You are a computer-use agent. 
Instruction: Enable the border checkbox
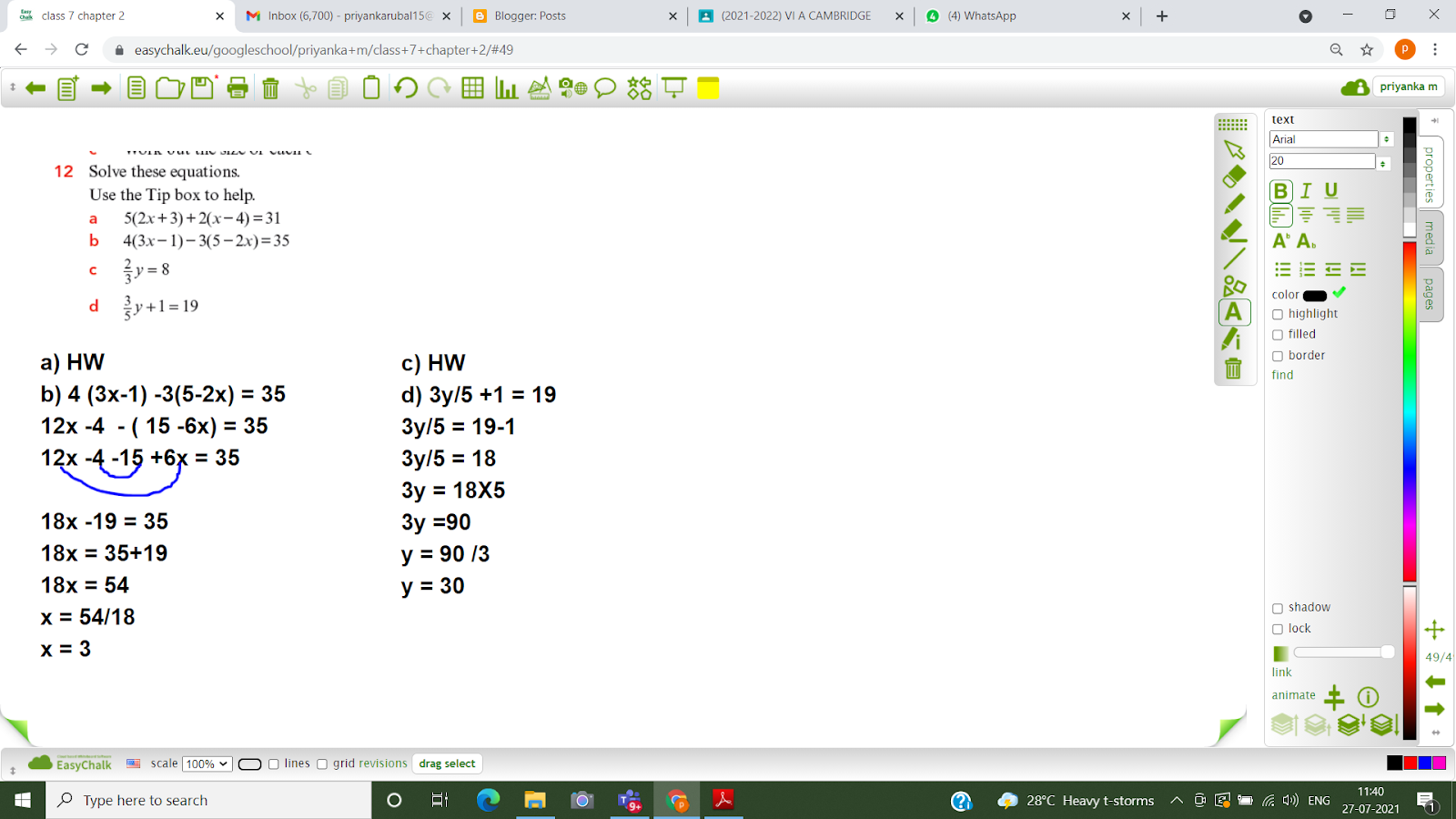click(x=1278, y=357)
